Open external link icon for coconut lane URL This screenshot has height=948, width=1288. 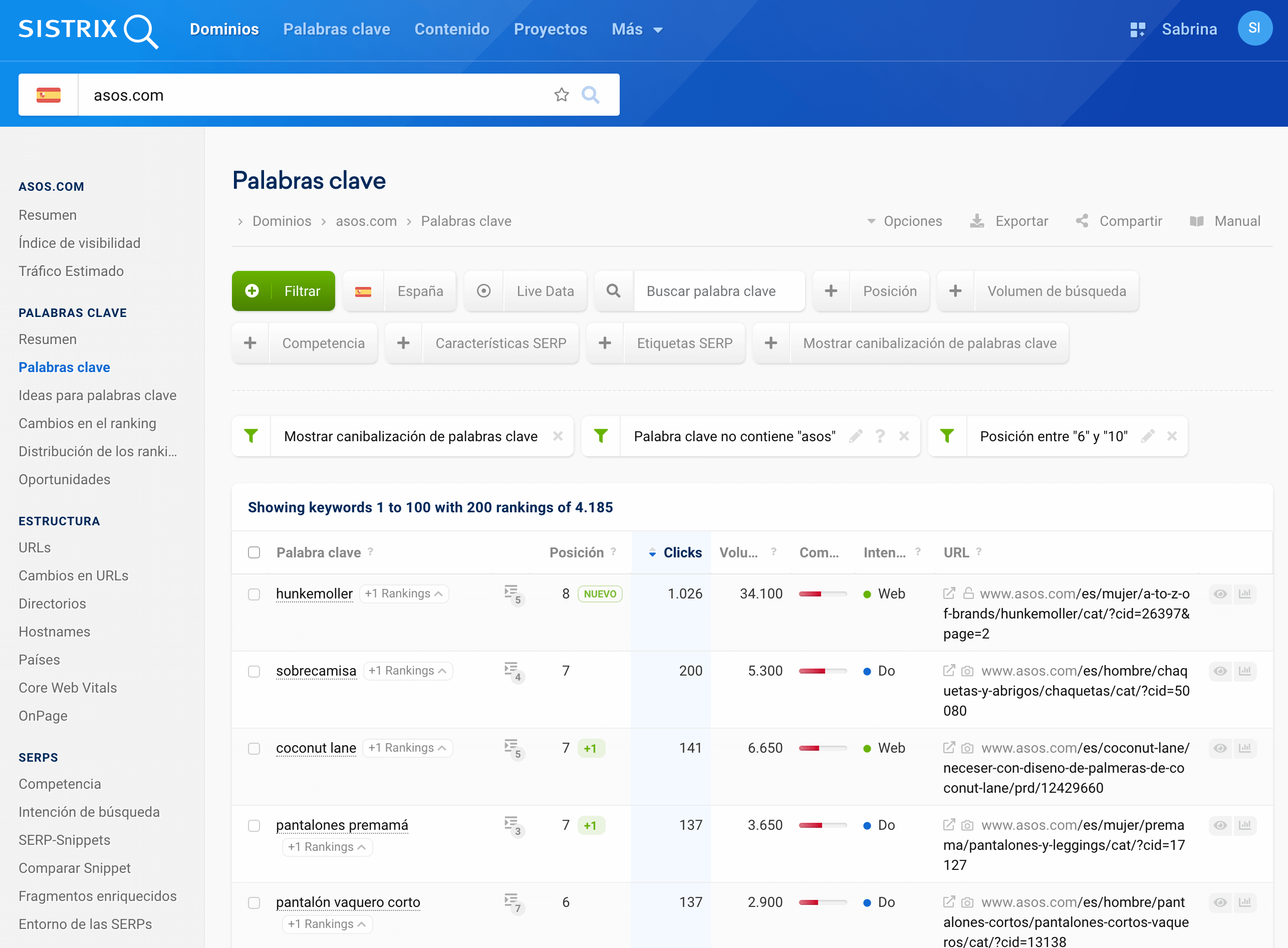949,748
